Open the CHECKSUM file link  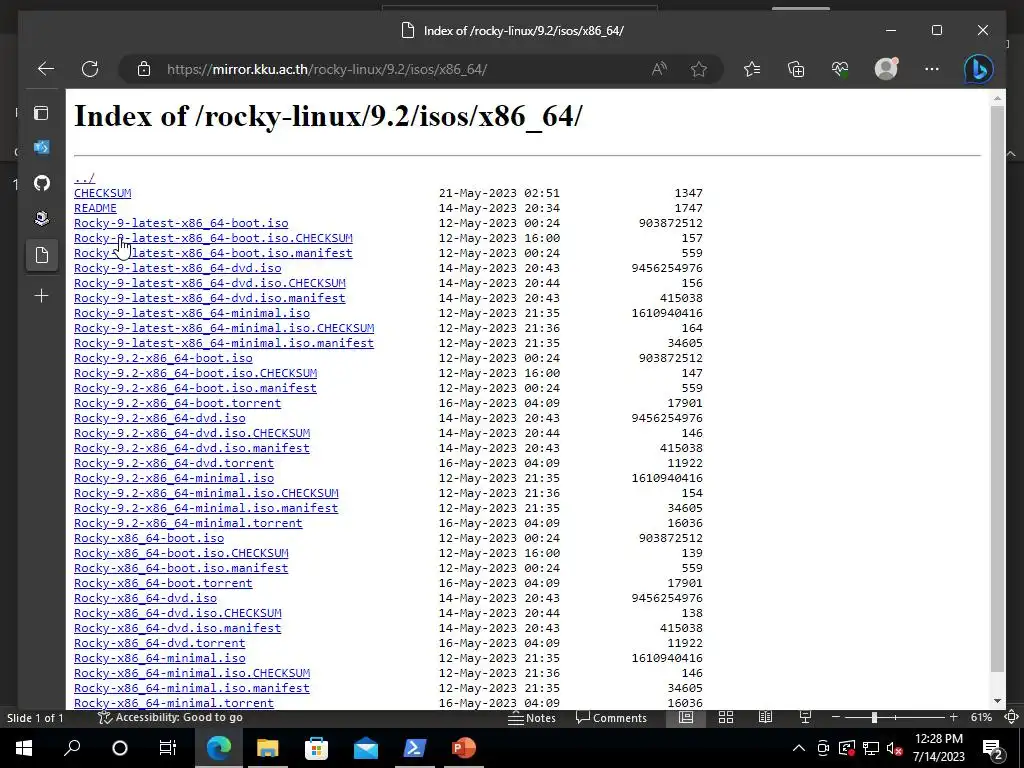point(103,193)
